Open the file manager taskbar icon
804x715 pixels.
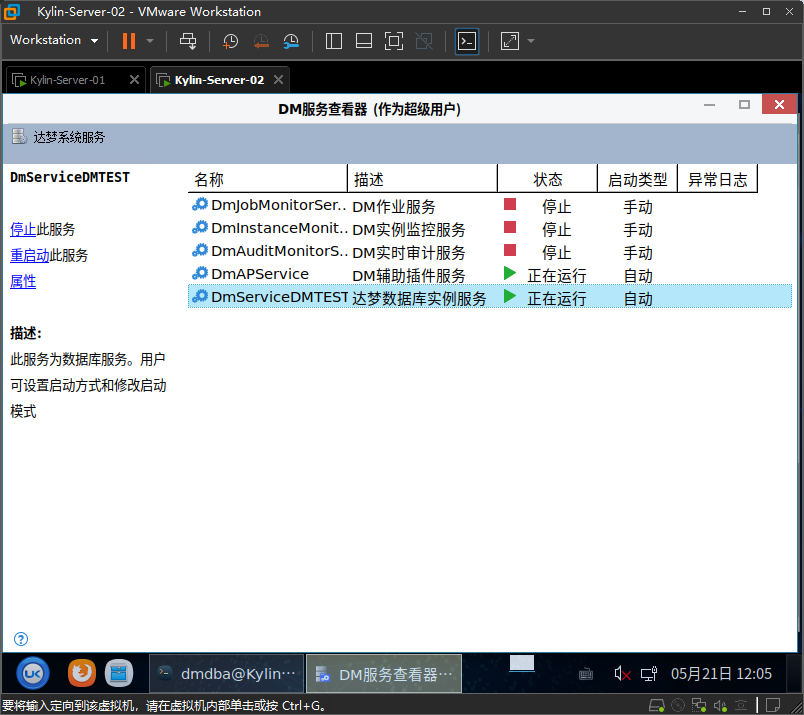tap(119, 673)
